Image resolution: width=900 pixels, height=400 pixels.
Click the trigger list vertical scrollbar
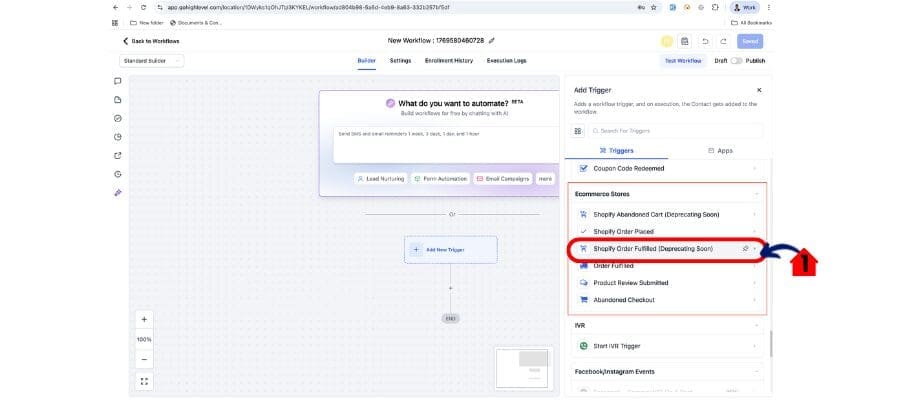(x=770, y=343)
